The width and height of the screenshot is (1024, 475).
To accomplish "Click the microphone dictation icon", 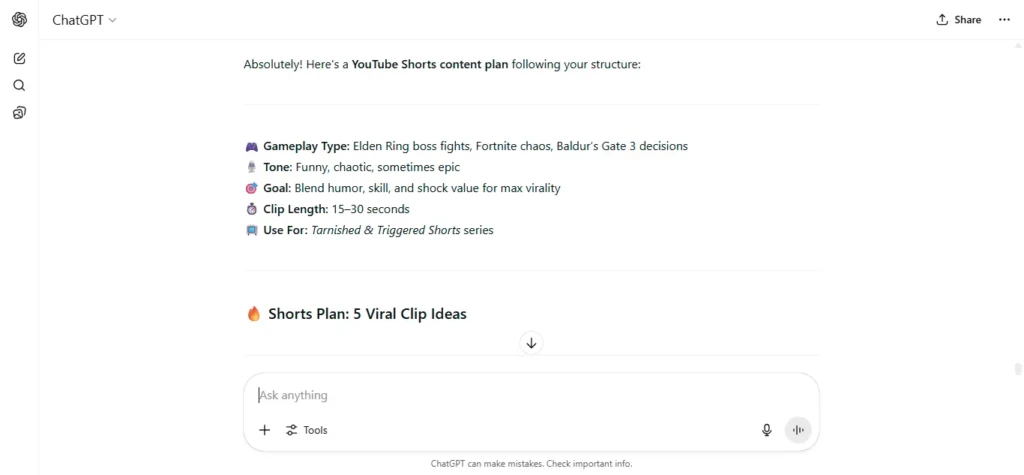I will (x=767, y=430).
